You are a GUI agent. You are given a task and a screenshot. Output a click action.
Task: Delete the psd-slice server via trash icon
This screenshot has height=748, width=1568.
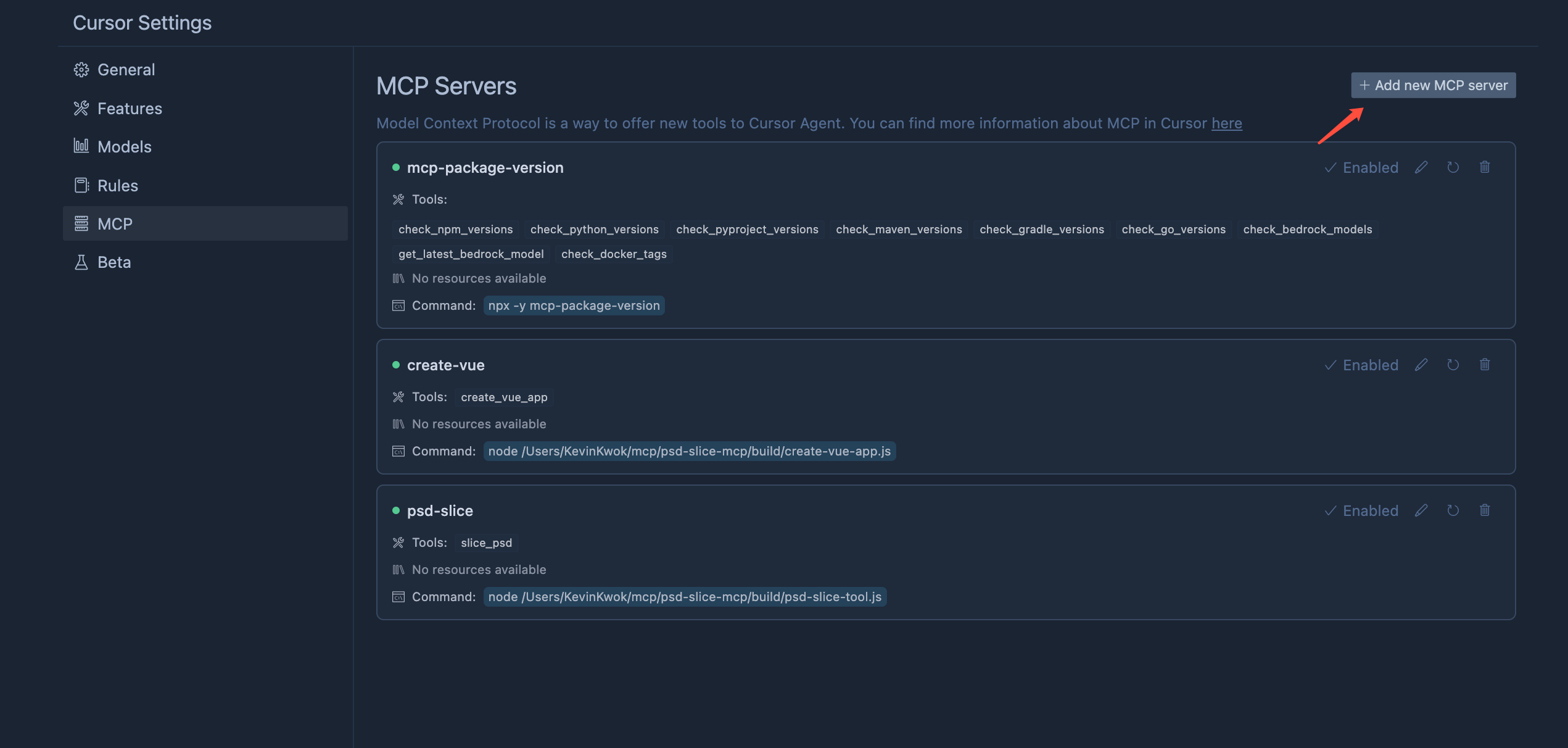pos(1485,510)
